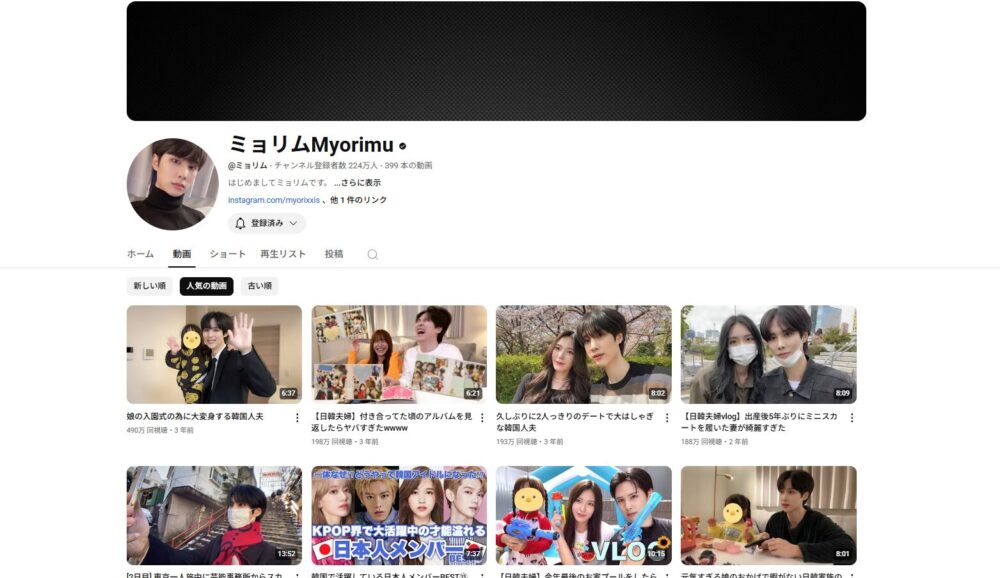
Task: Open 娘の入園式の為に大変身する韓国人夫 video title
Action: tap(196, 416)
